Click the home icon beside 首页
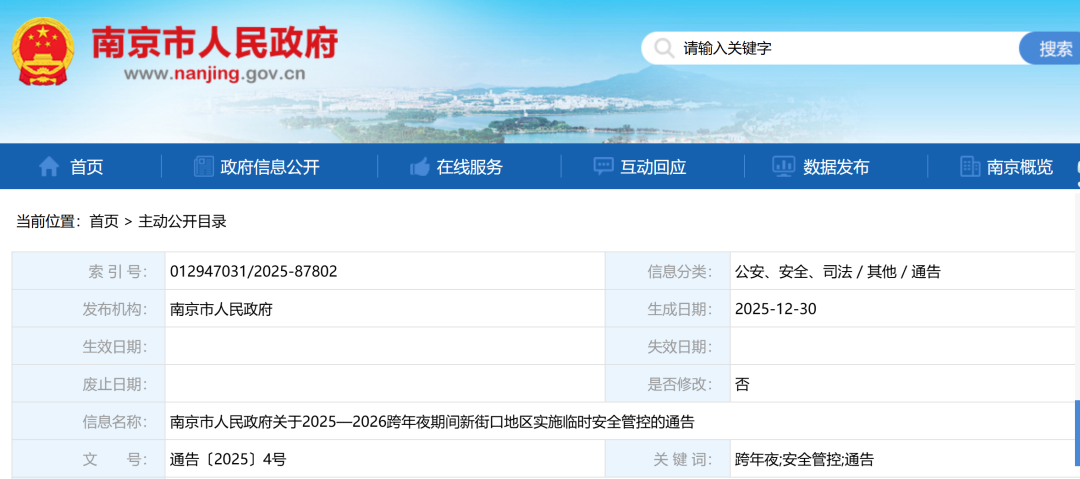 tap(48, 167)
